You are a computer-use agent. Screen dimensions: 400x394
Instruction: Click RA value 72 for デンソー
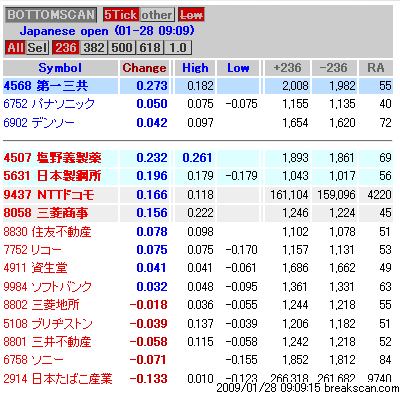(385, 123)
